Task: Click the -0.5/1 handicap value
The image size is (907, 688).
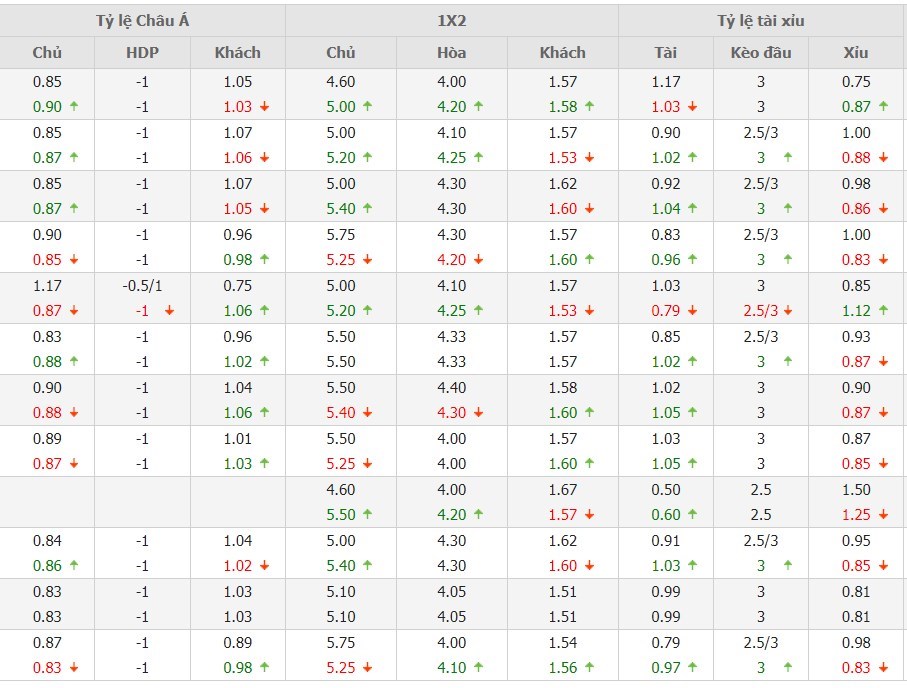Action: pos(142,286)
